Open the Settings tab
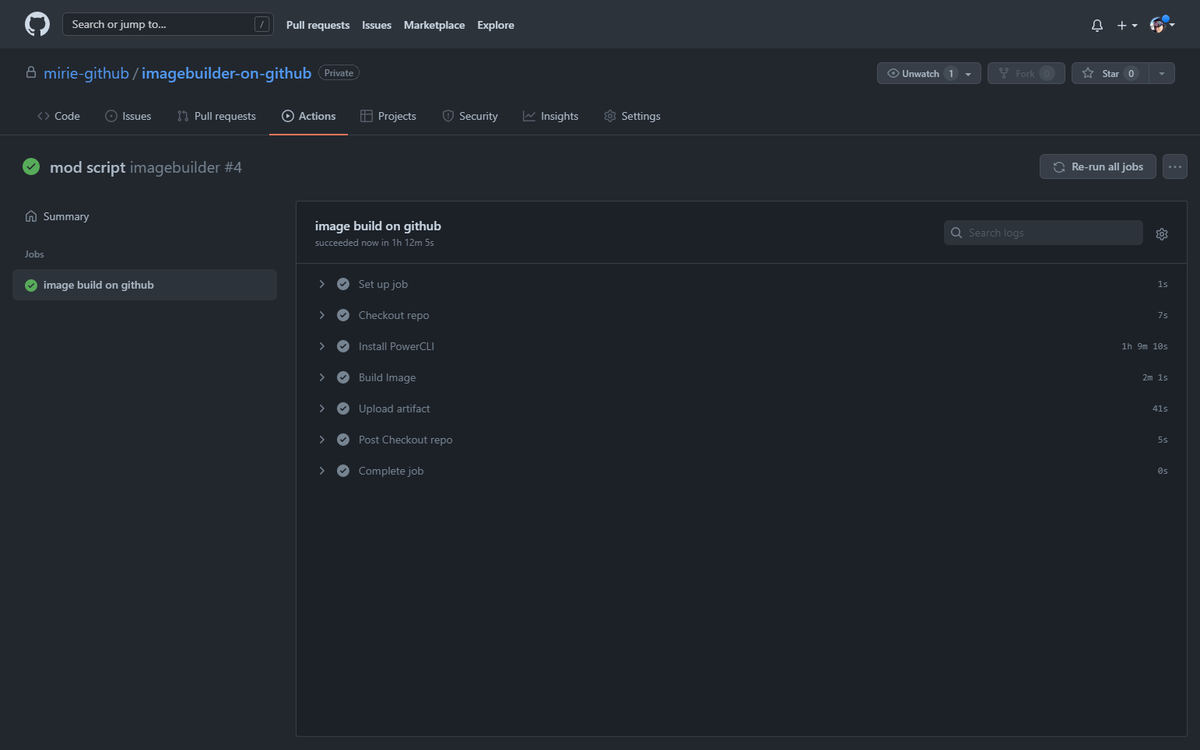Viewport: 1200px width, 750px height. point(632,116)
